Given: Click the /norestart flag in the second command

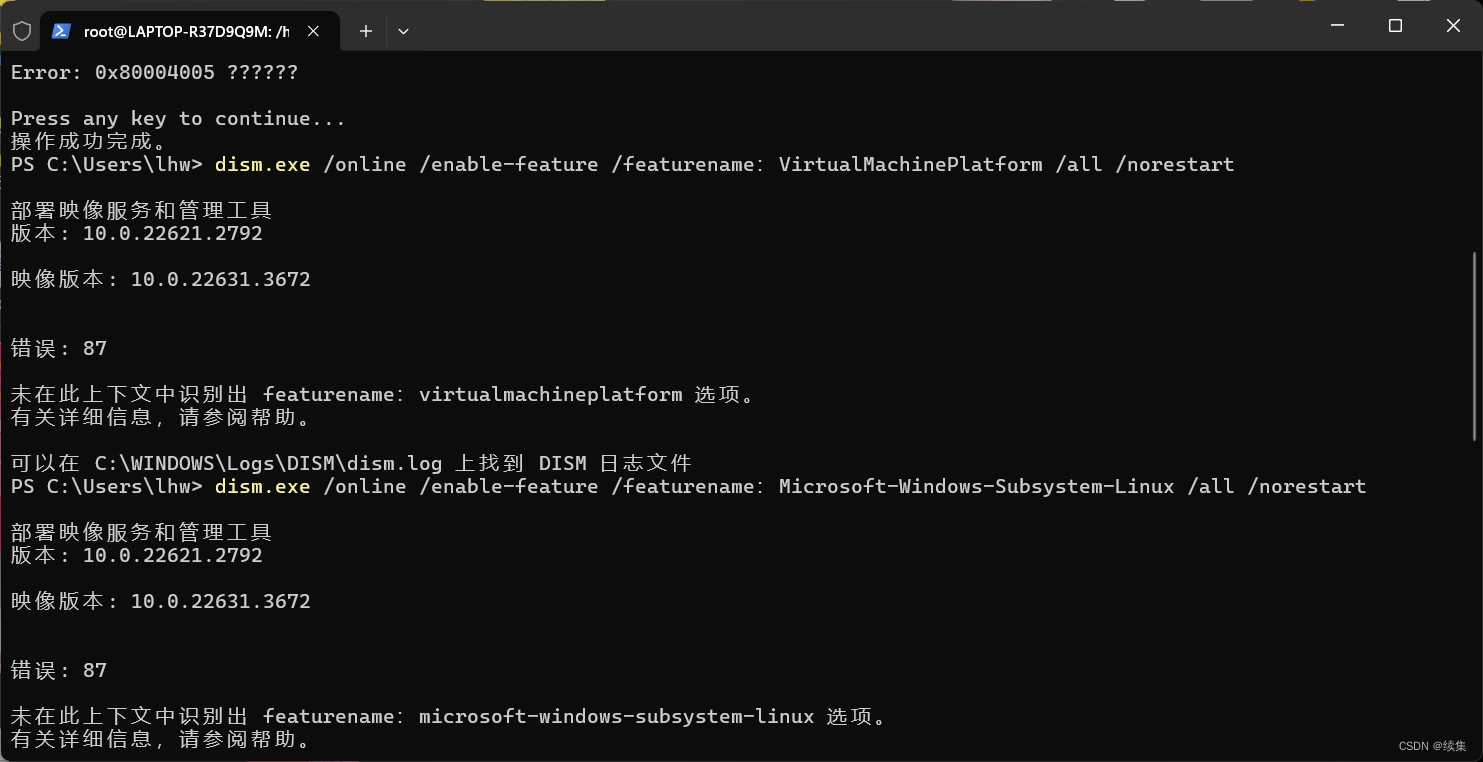Looking at the screenshot, I should [1308, 486].
